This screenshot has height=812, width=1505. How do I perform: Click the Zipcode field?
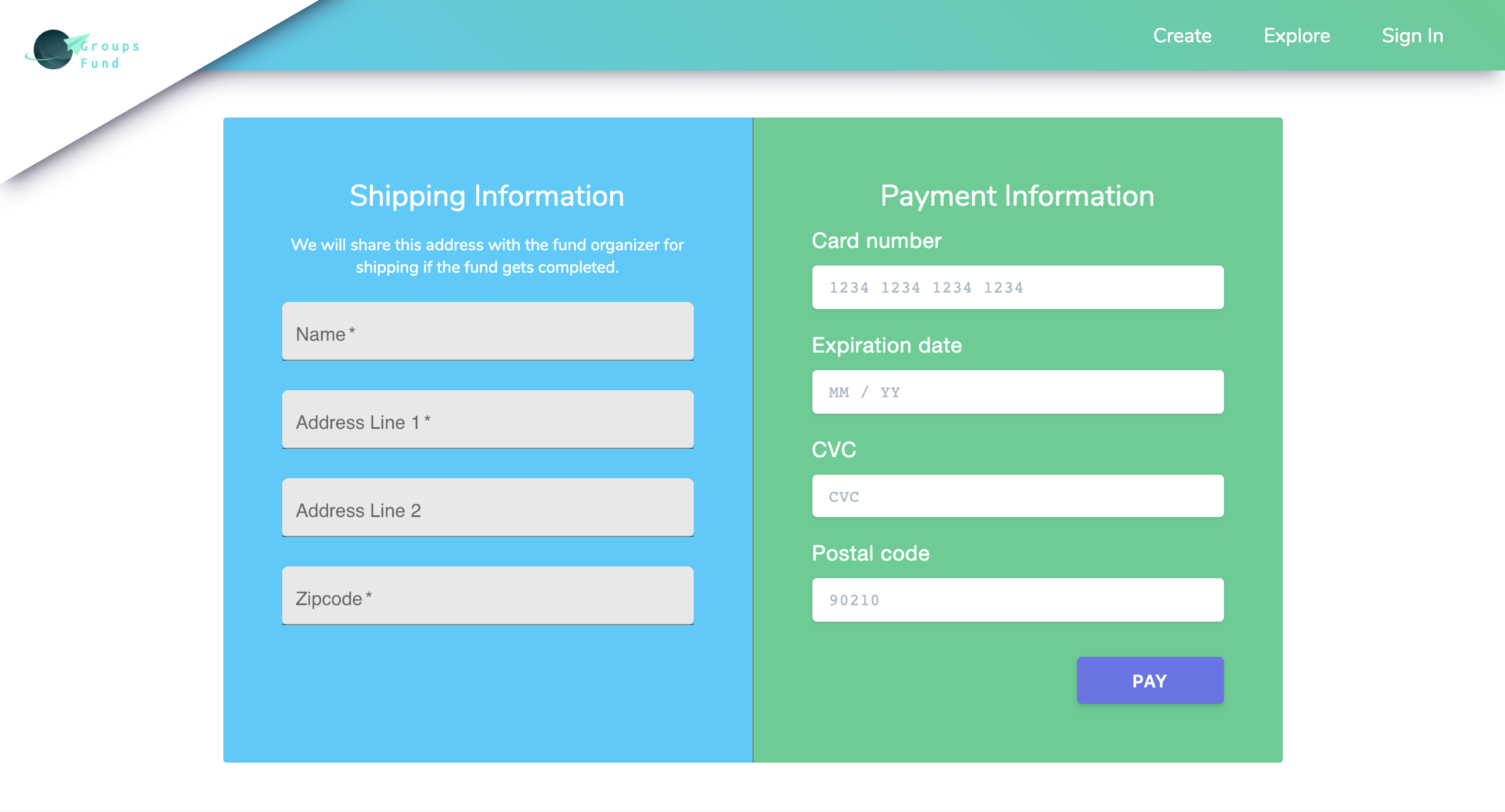487,596
